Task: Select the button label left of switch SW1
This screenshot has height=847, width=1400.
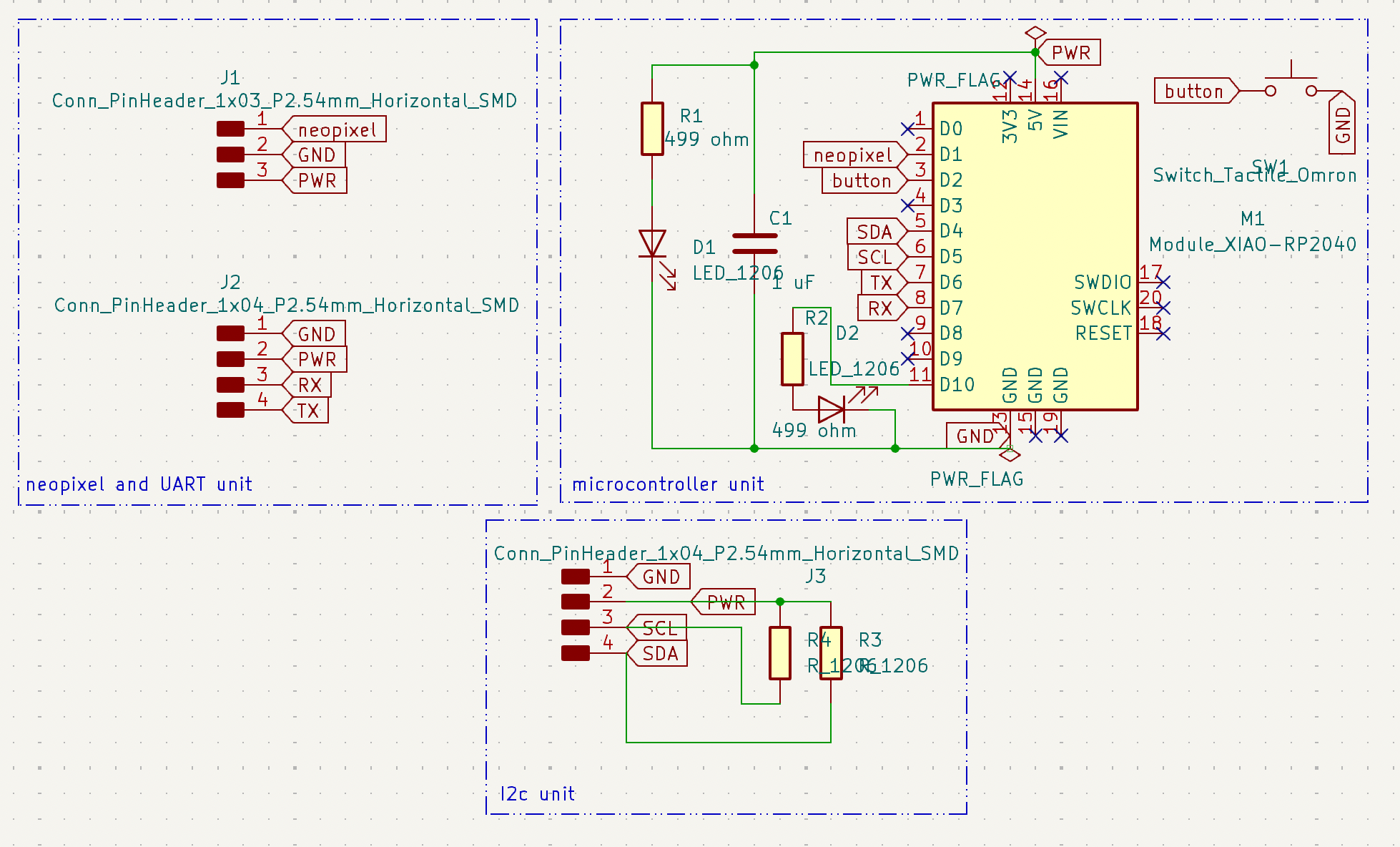Action: tap(1197, 91)
